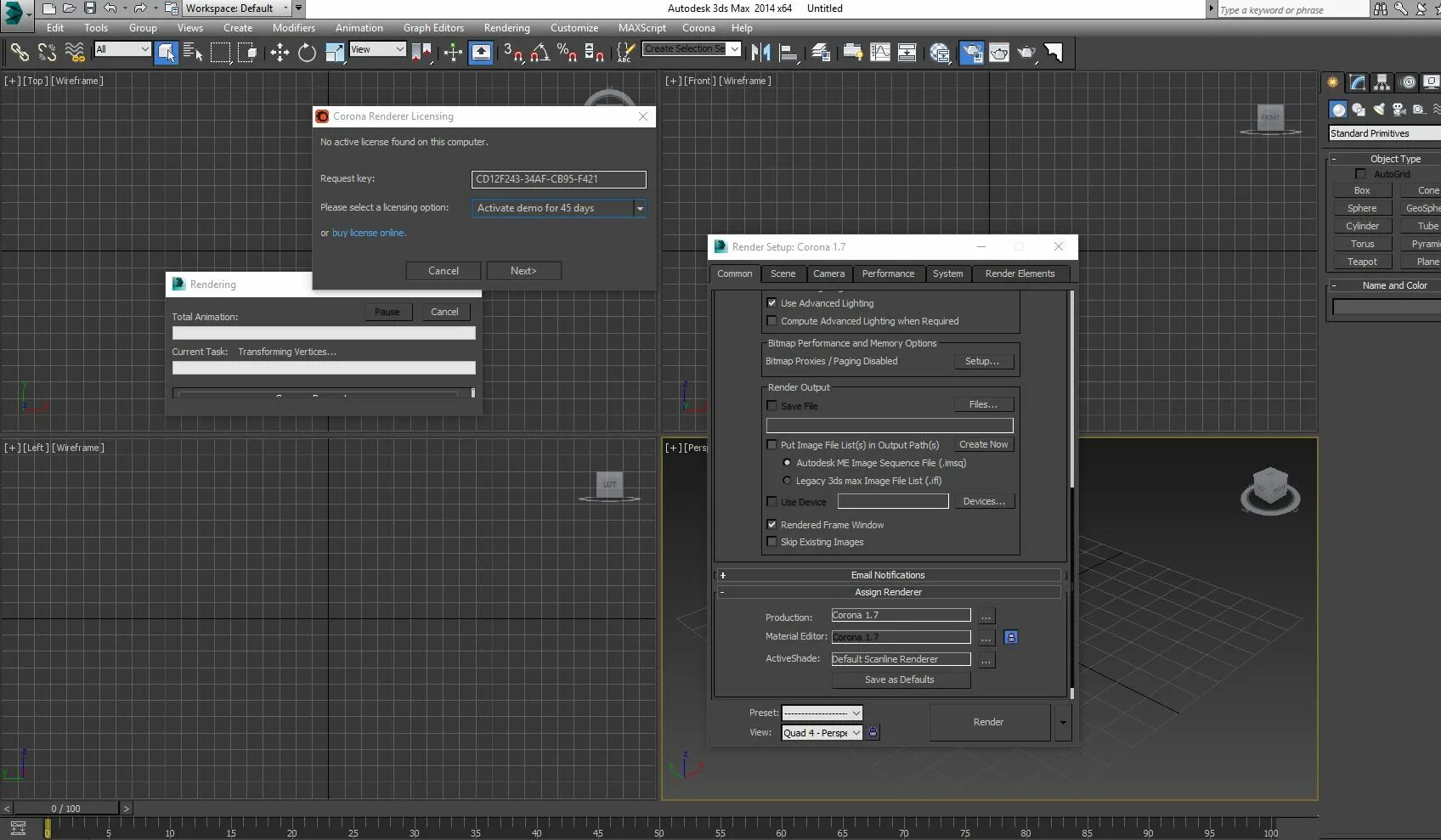Uncheck Rendered Frame Window
Image resolution: width=1441 pixels, height=840 pixels.
771,525
